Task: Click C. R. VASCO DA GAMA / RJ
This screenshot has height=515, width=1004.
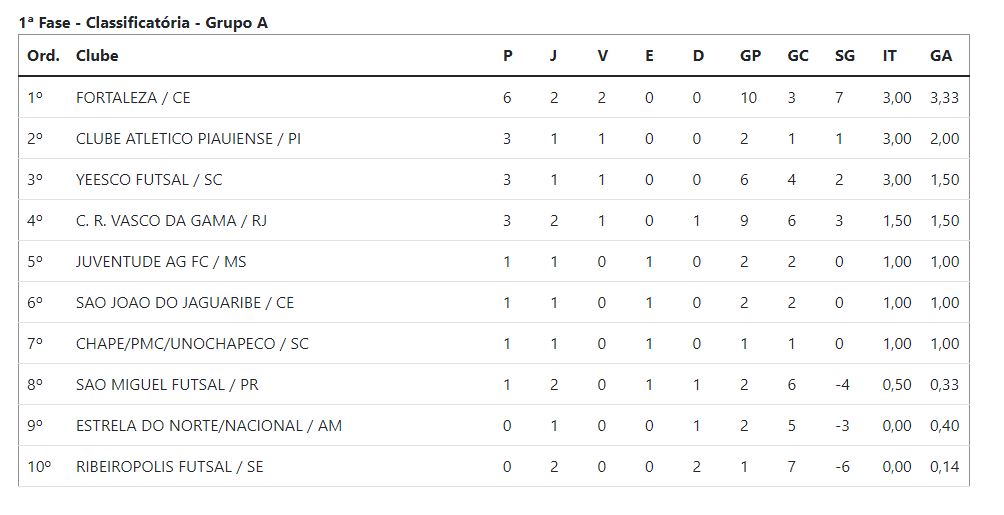Action: point(171,221)
